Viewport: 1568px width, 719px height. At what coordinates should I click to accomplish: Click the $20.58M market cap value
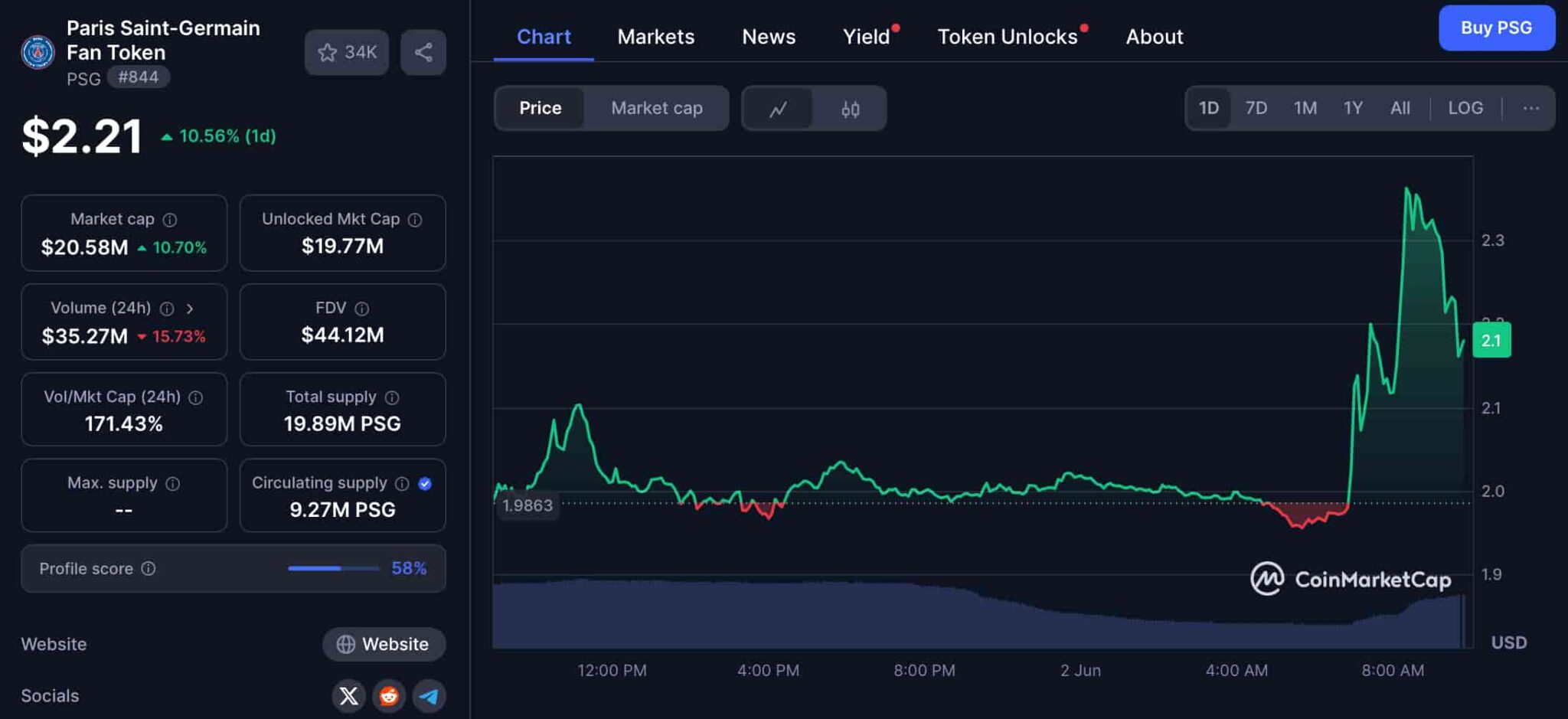click(85, 247)
